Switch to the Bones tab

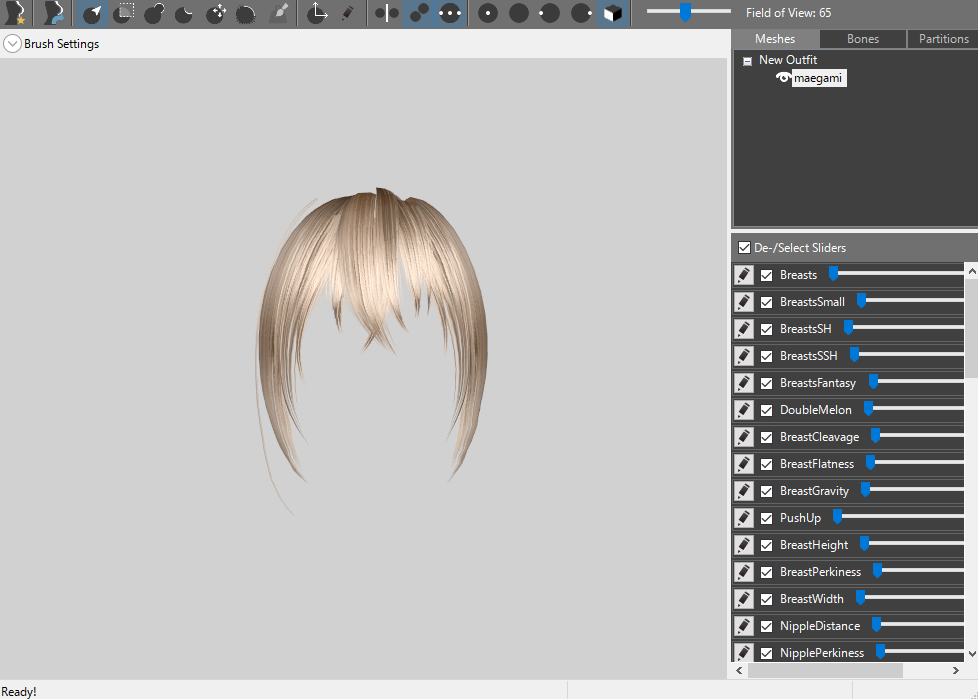862,39
